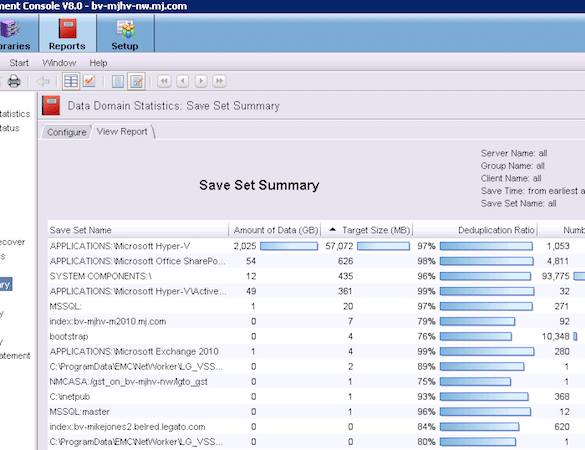Image resolution: width=585 pixels, height=450 pixels.
Task: Open the Reports section
Action: coord(67,34)
